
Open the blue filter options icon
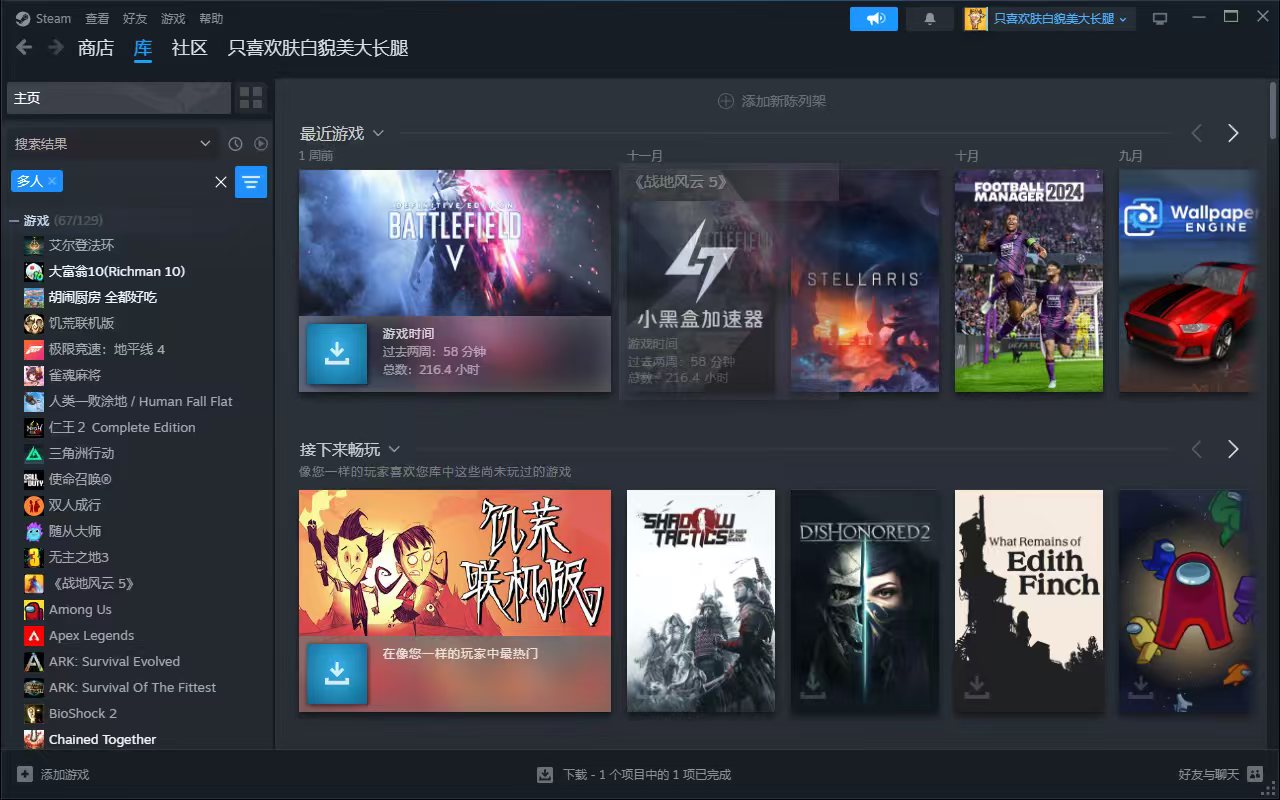coord(251,181)
